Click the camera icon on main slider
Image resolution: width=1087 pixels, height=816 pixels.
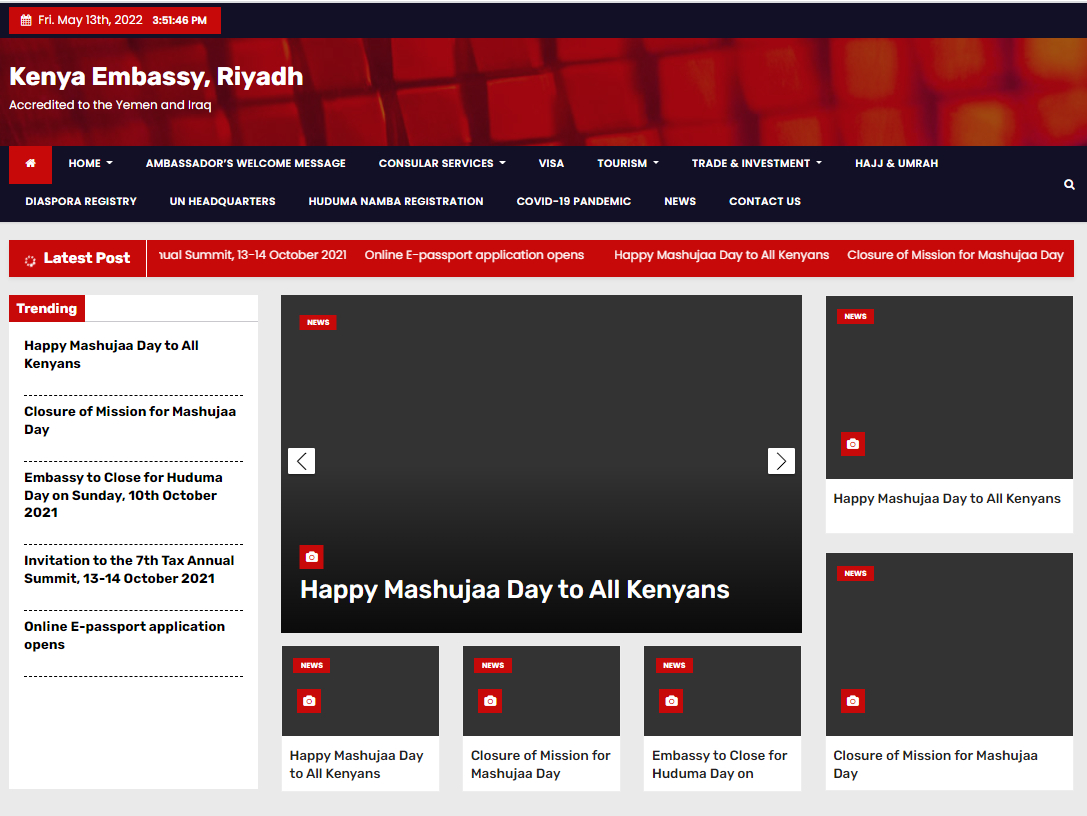[311, 557]
